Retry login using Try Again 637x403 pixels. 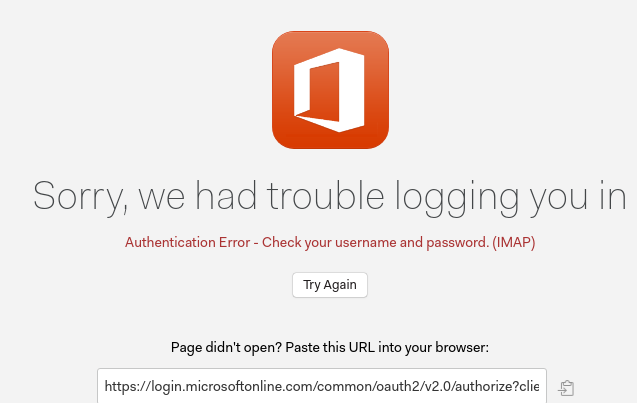pos(330,285)
